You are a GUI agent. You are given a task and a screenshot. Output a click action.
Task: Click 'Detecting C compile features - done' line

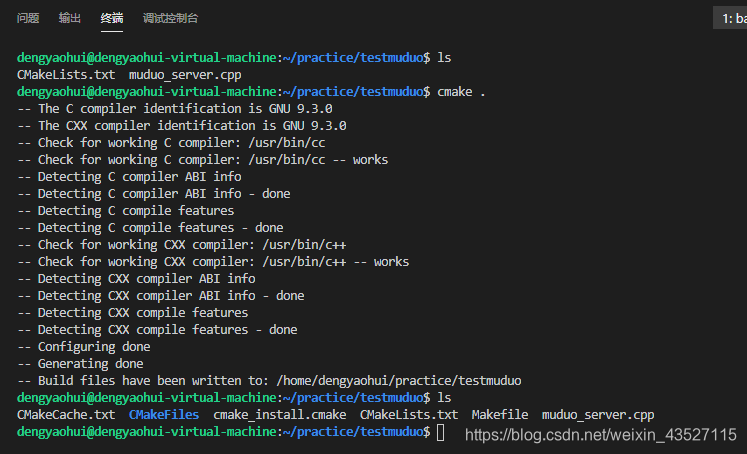point(151,228)
